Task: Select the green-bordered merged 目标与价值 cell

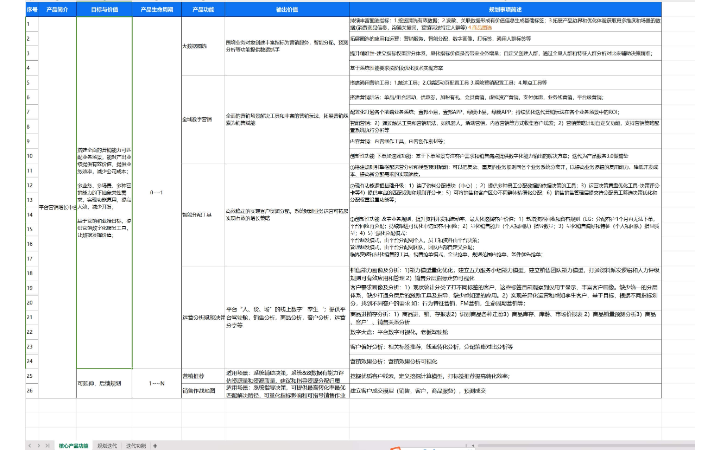Action: click(104, 192)
